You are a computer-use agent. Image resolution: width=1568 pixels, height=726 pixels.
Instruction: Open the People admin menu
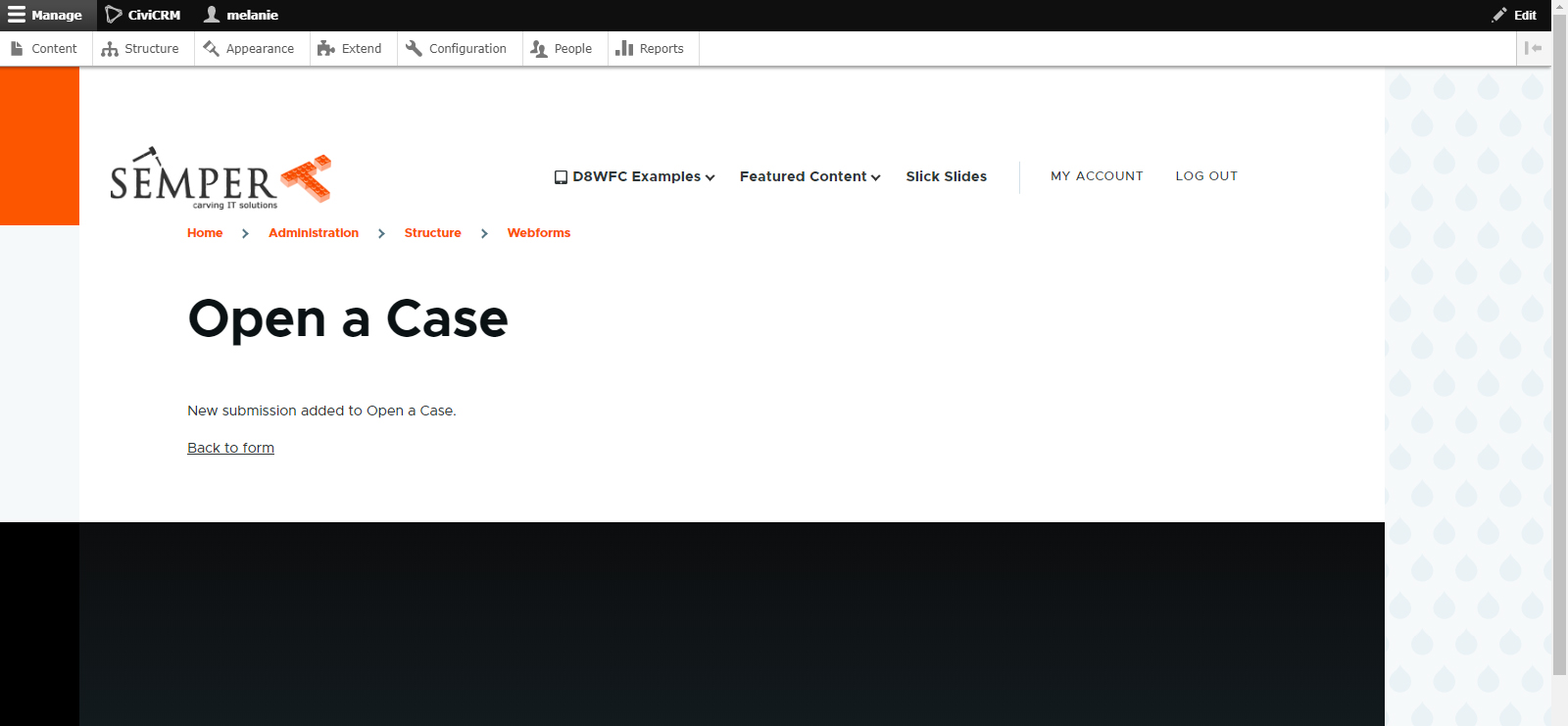tap(564, 48)
